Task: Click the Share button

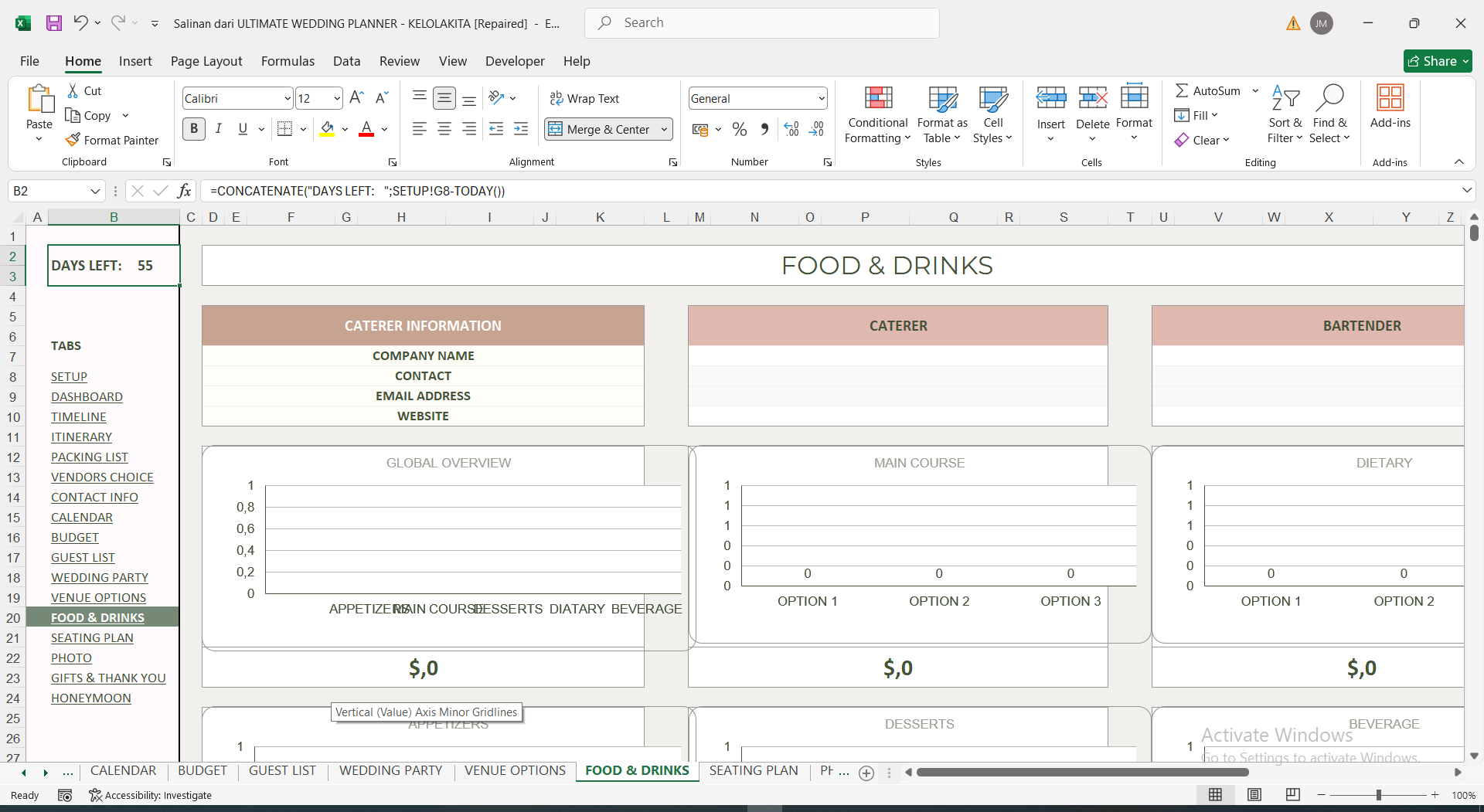Action: pos(1438,61)
